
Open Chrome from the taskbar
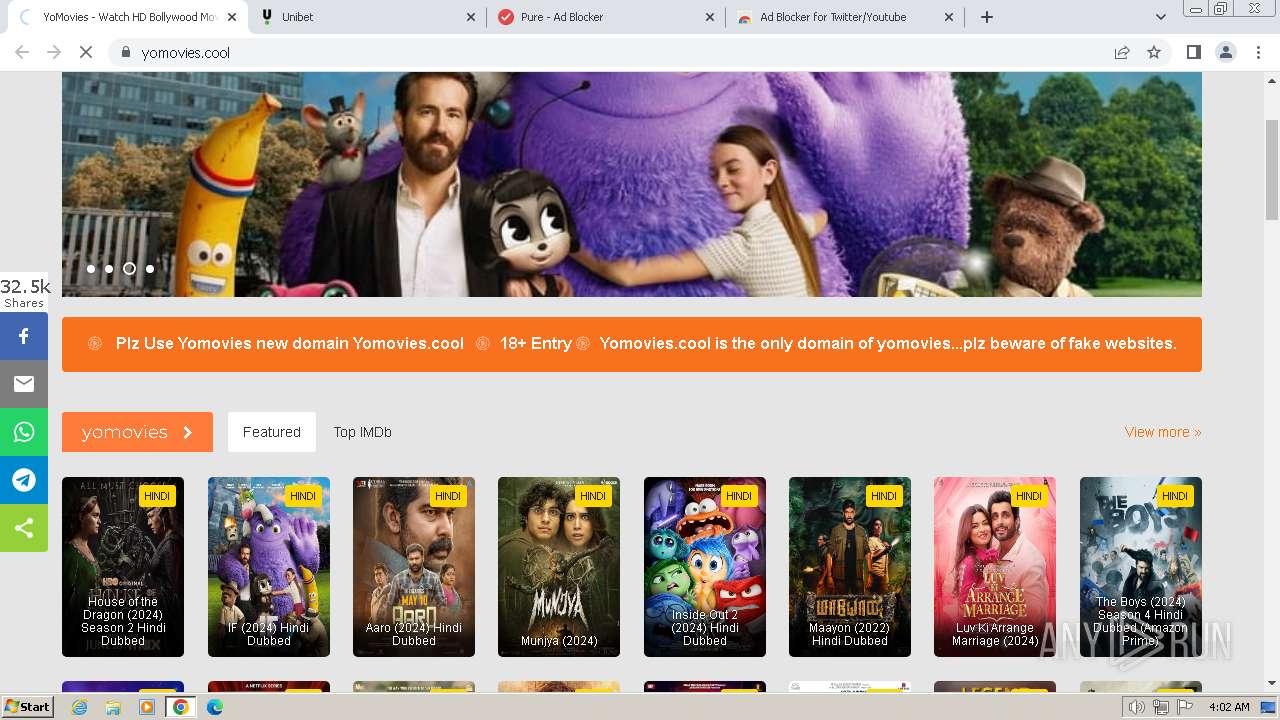(181, 707)
